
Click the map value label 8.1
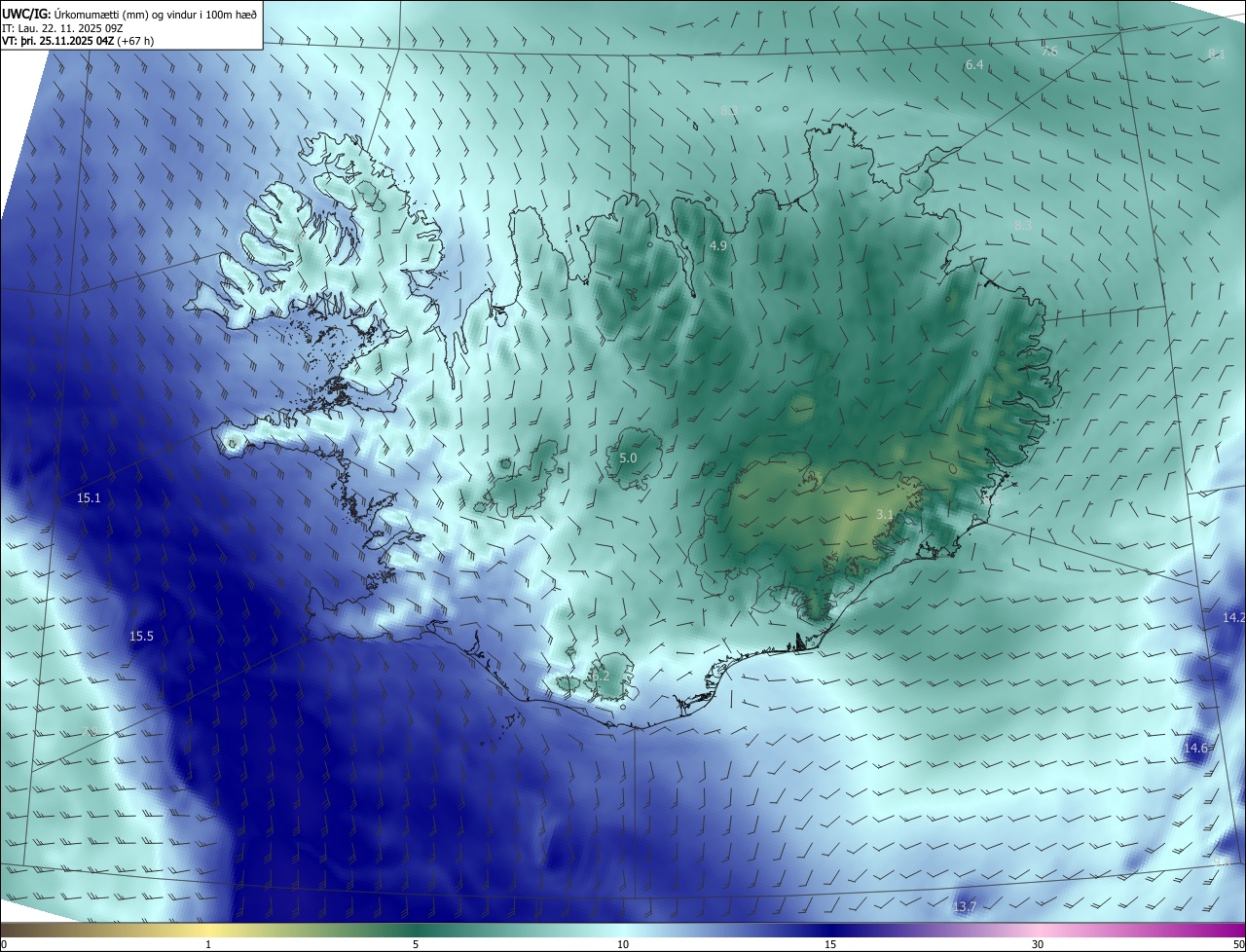[1216, 55]
